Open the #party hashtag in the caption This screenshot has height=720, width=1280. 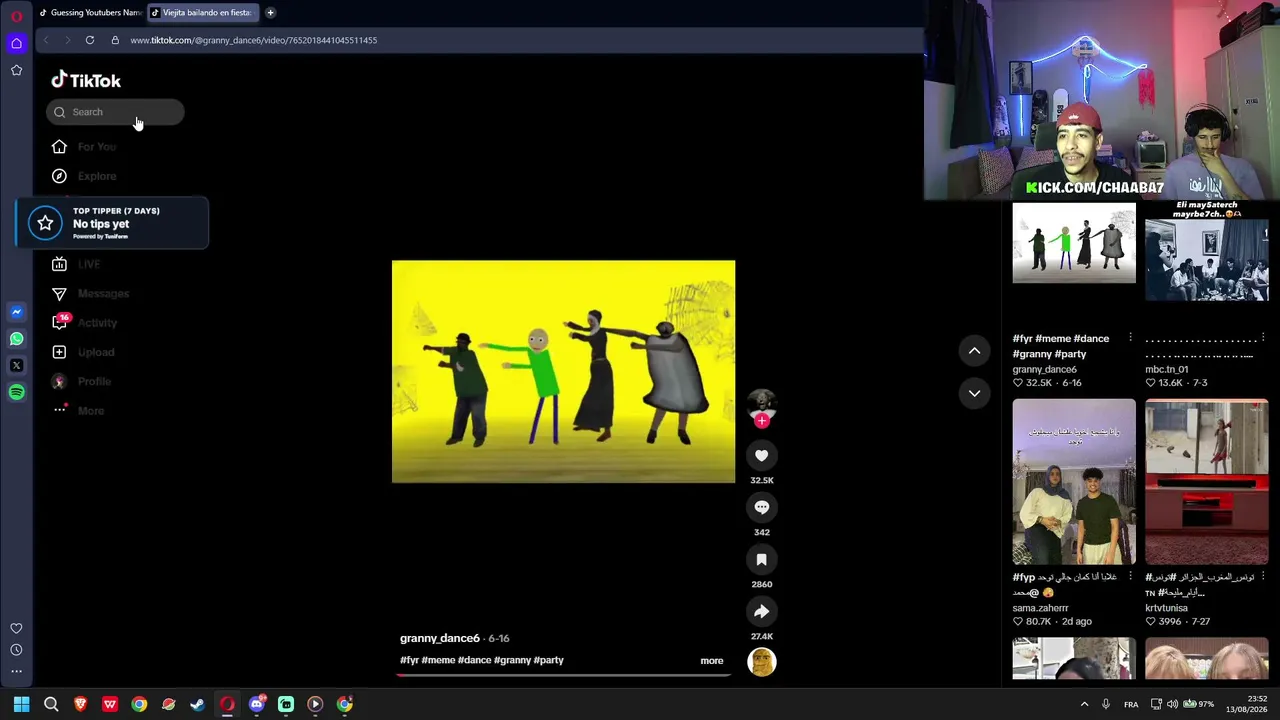549,660
